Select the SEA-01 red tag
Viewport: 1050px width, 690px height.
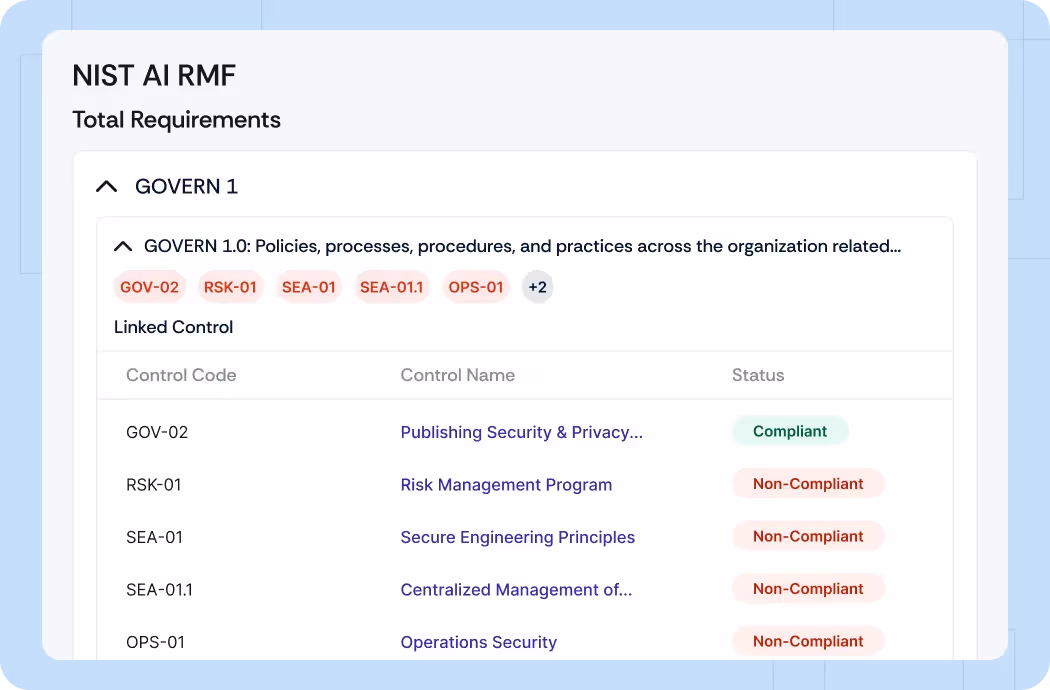(x=309, y=287)
